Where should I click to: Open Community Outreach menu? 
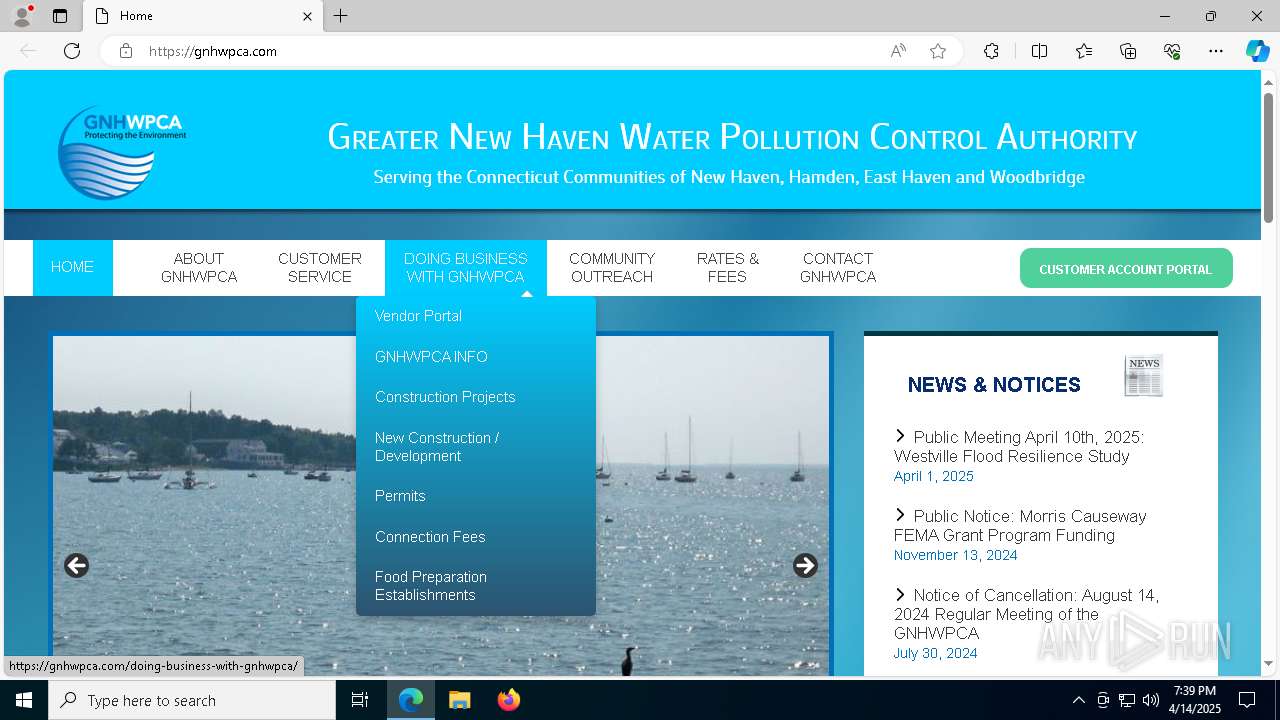tap(612, 268)
